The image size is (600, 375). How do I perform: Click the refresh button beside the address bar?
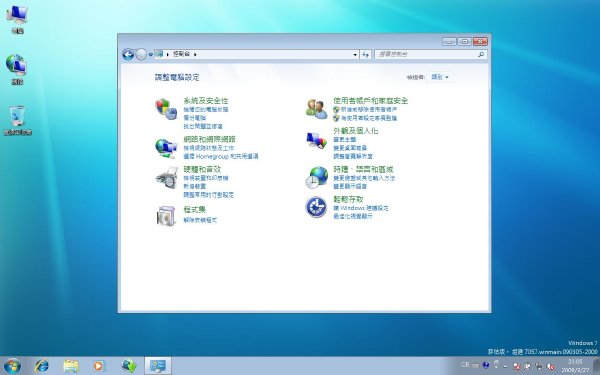(x=365, y=55)
